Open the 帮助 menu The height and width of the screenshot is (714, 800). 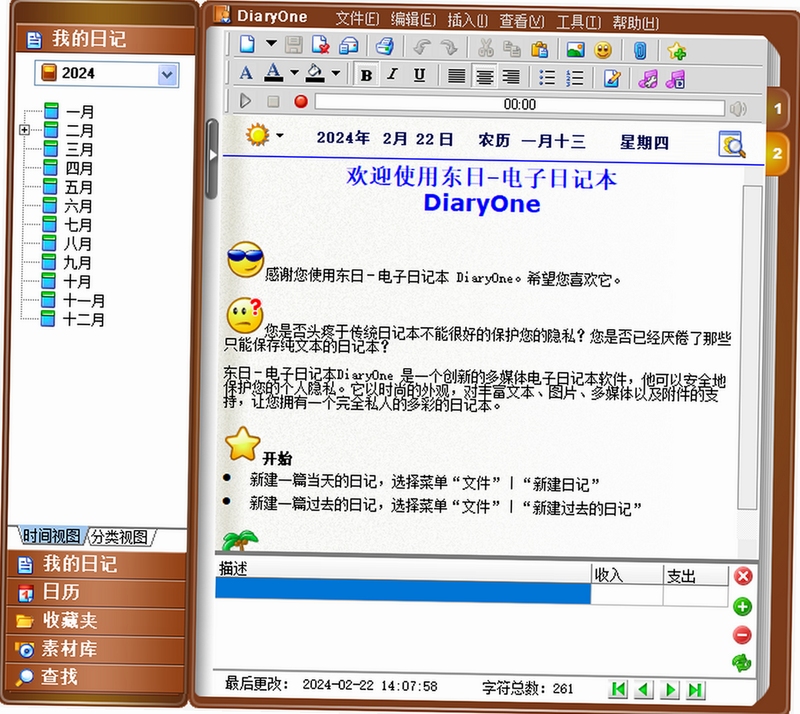pyautogui.click(x=636, y=23)
